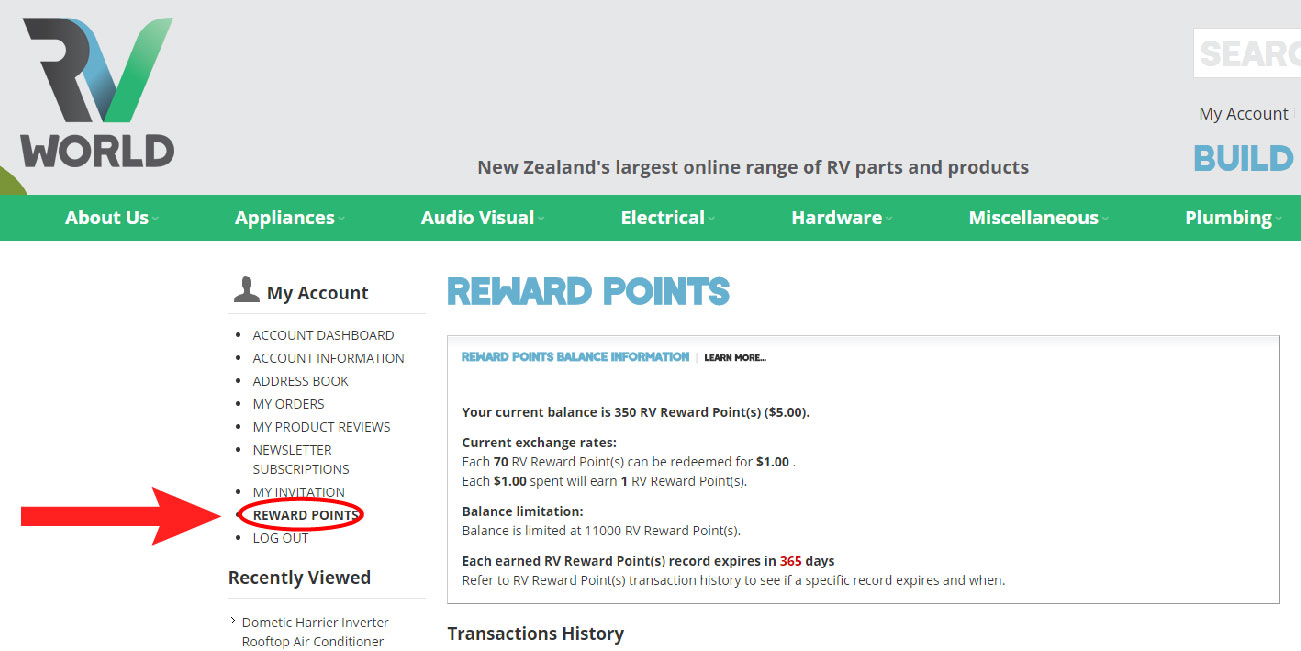Open the Hardware category menu
Image resolution: width=1301 pixels, height=651 pixels.
tap(842, 217)
